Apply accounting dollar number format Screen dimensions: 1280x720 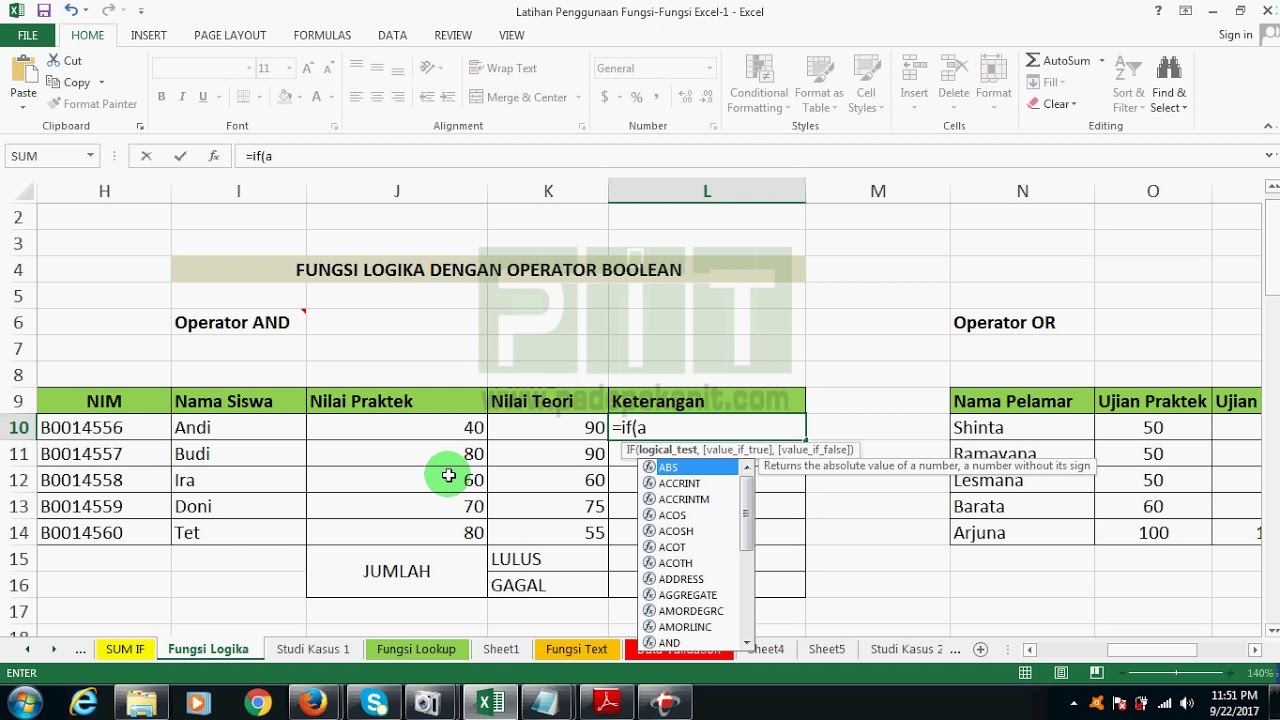pos(605,97)
